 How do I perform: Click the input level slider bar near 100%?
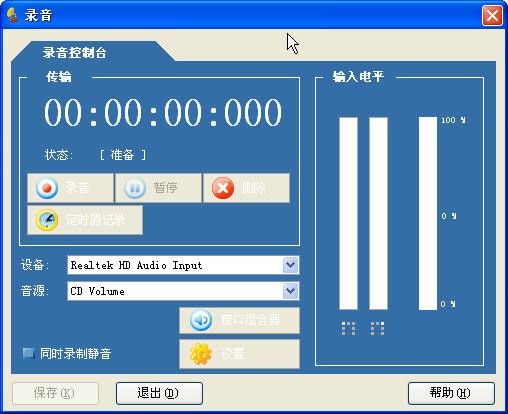[428, 213]
